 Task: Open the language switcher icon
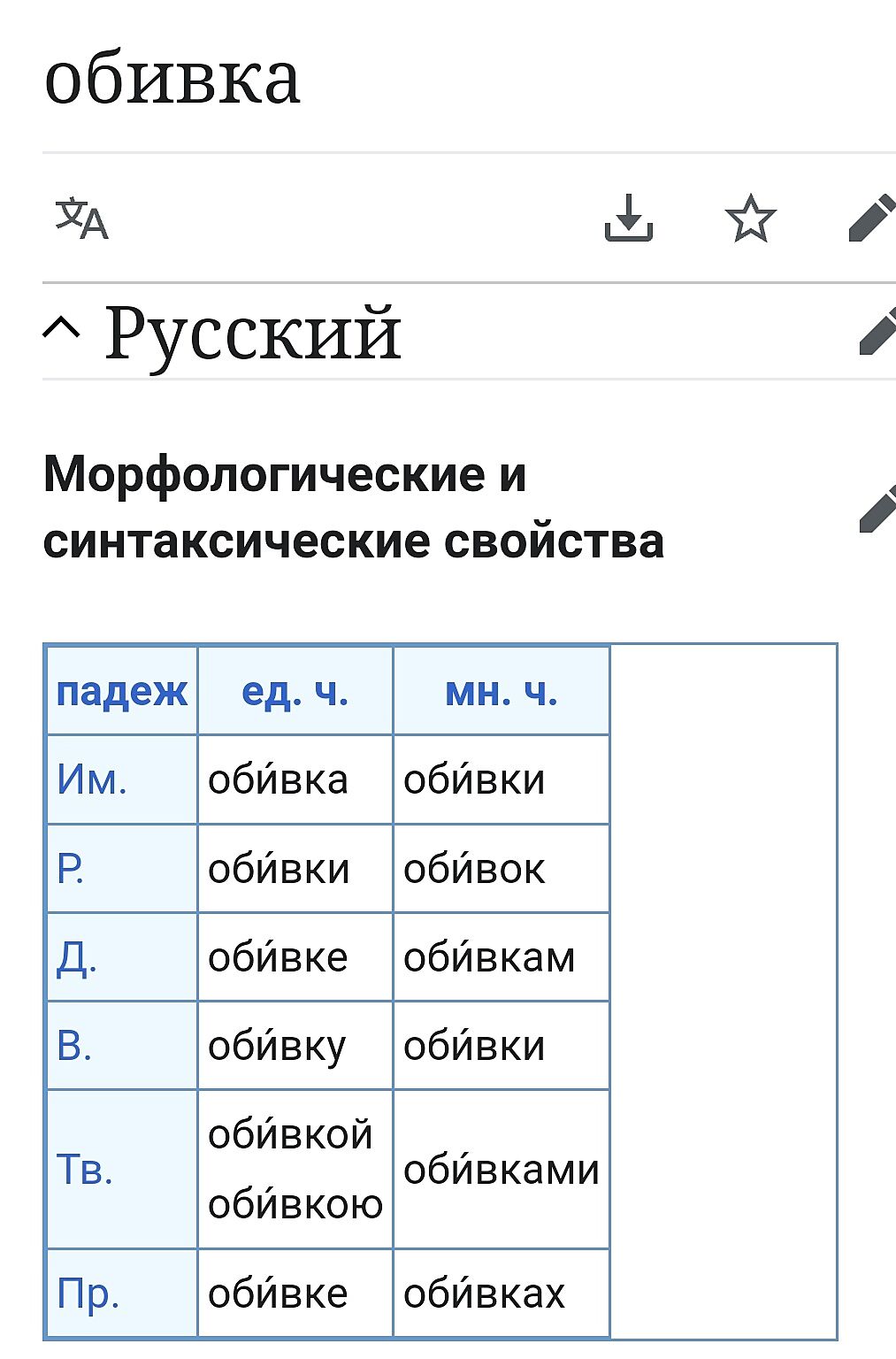pyautogui.click(x=81, y=219)
